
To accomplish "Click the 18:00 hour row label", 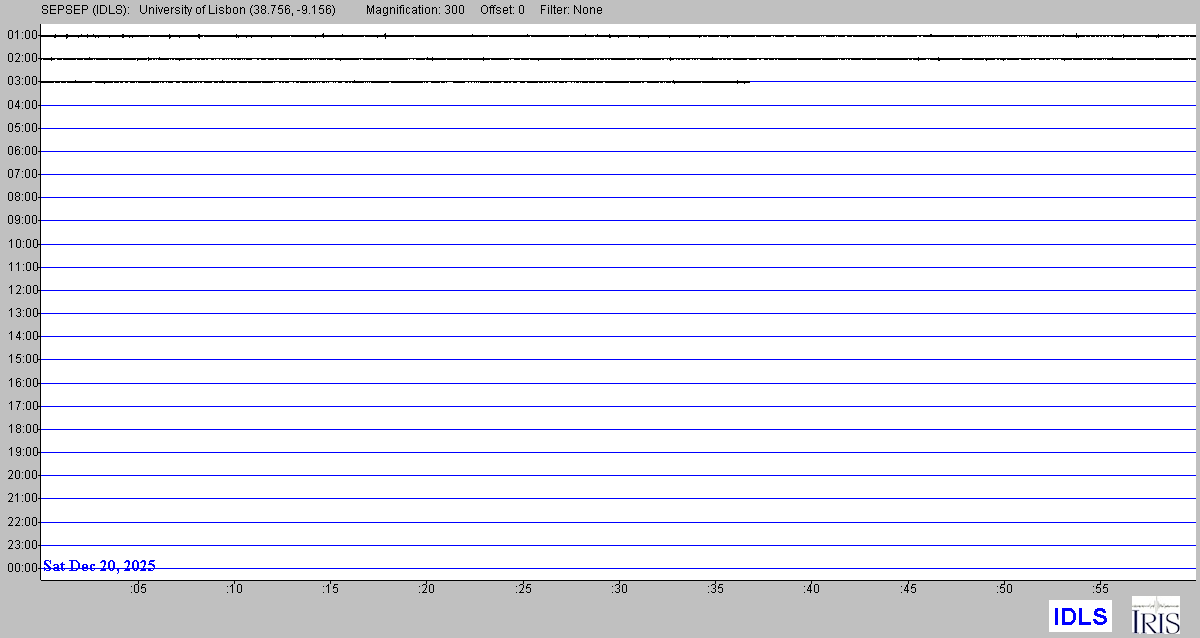I will coord(22,429).
